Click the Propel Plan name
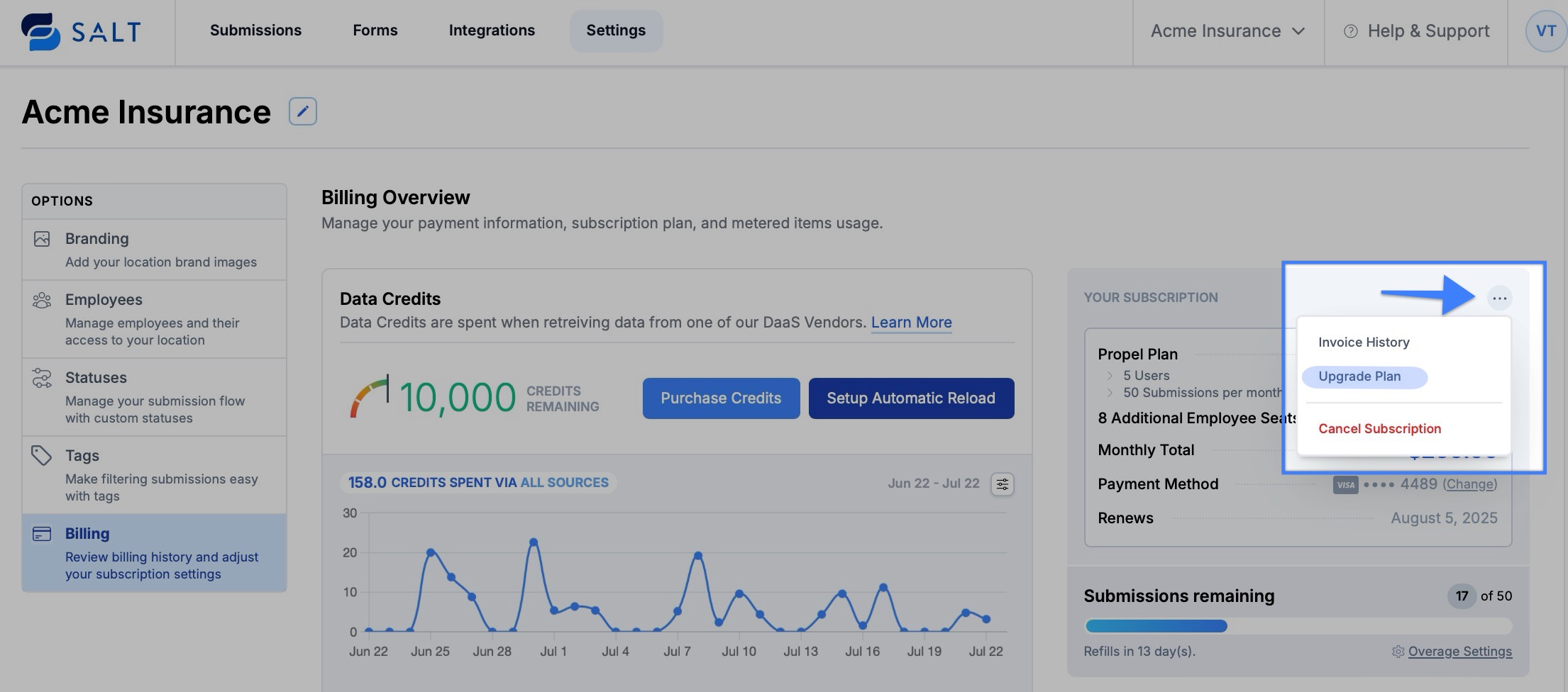Image resolution: width=1568 pixels, height=692 pixels. click(1137, 355)
